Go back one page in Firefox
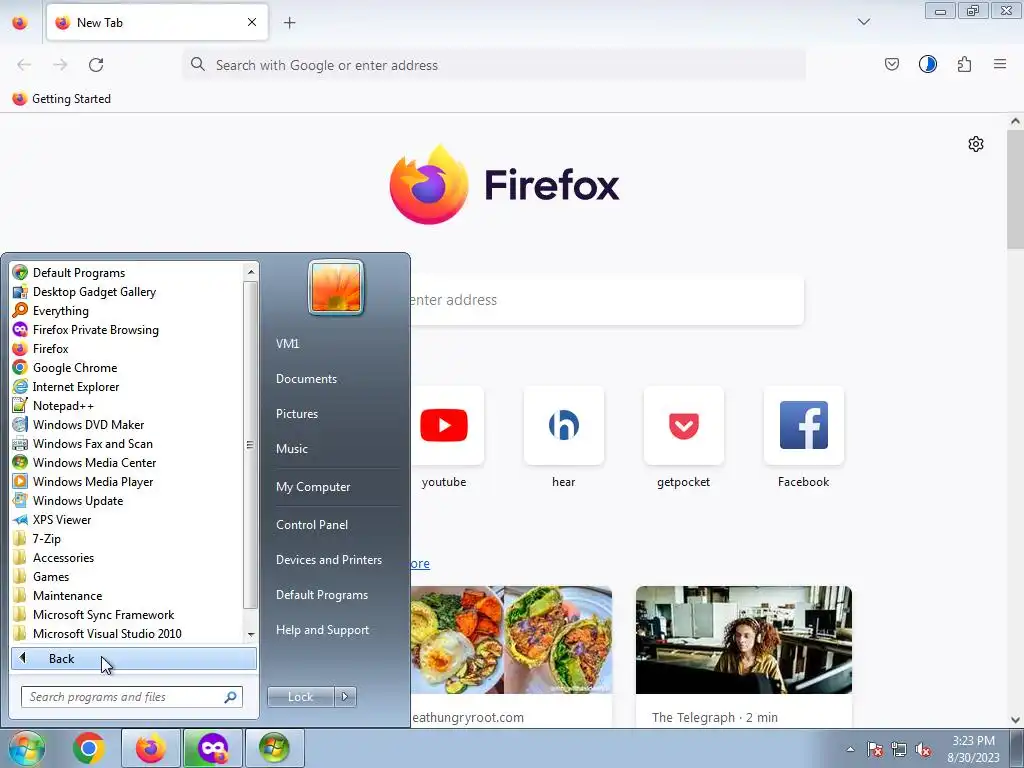This screenshot has height=768, width=1024. coord(24,65)
